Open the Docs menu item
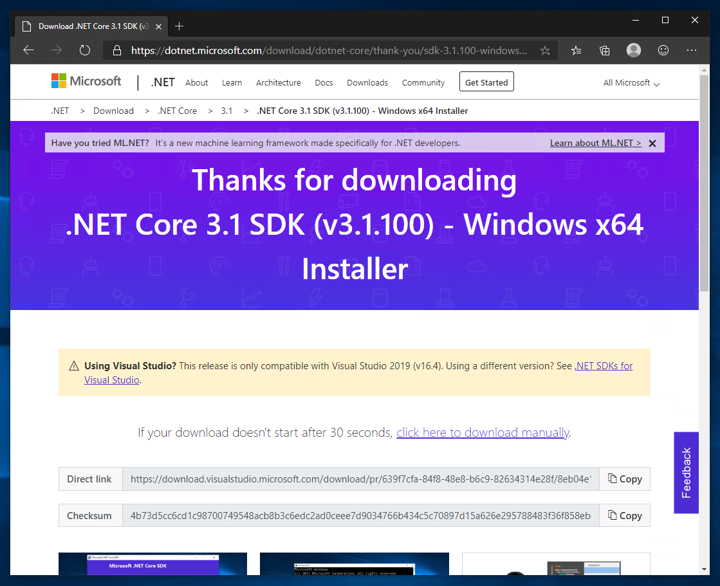The image size is (720, 586). point(324,83)
